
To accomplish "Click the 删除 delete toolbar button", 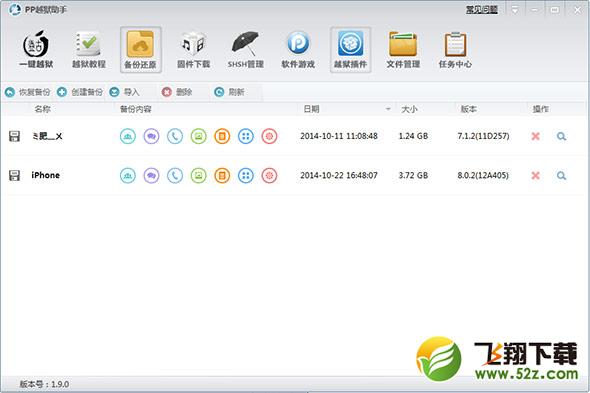I will (177, 92).
